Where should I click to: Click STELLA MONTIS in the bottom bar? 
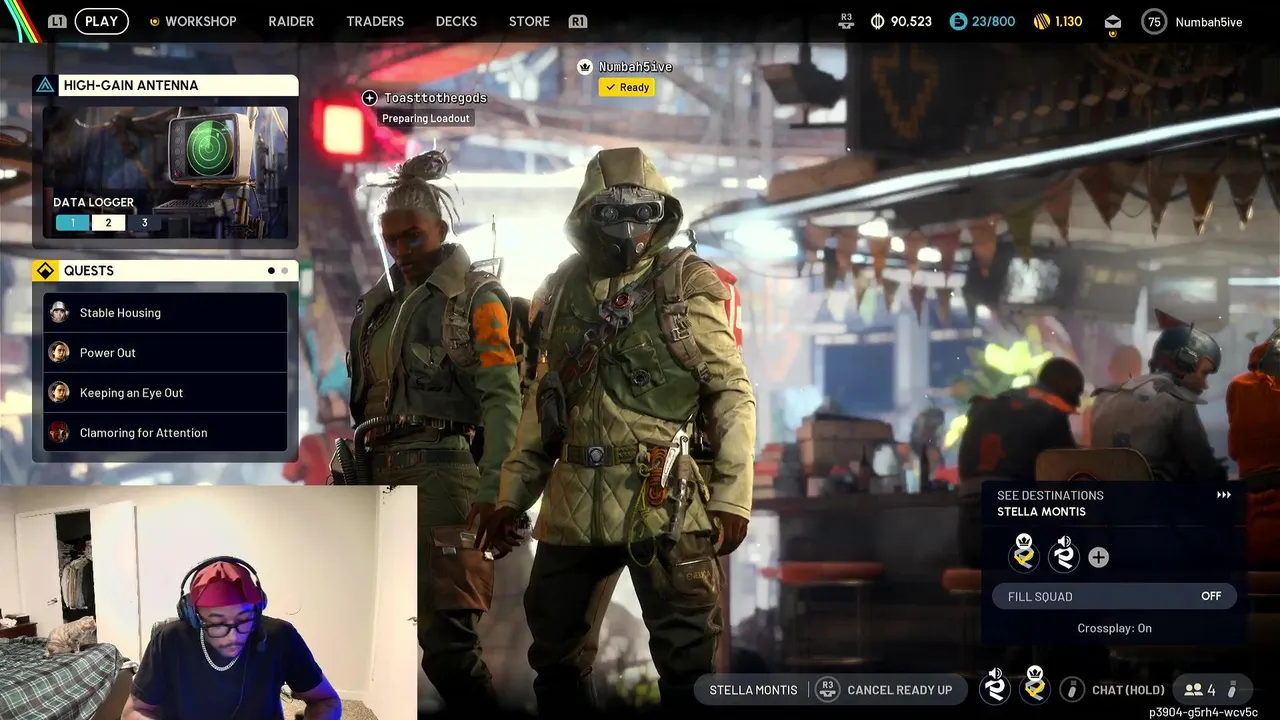[753, 690]
